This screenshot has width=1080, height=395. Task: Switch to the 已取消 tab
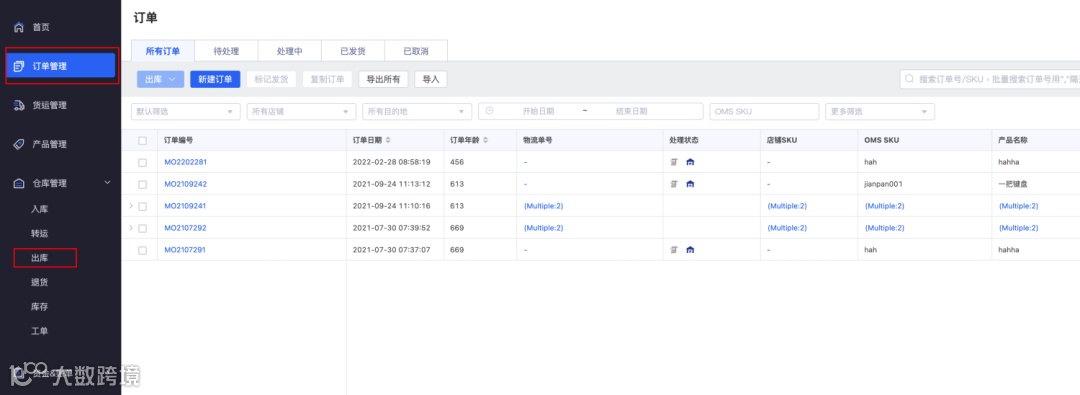[416, 52]
